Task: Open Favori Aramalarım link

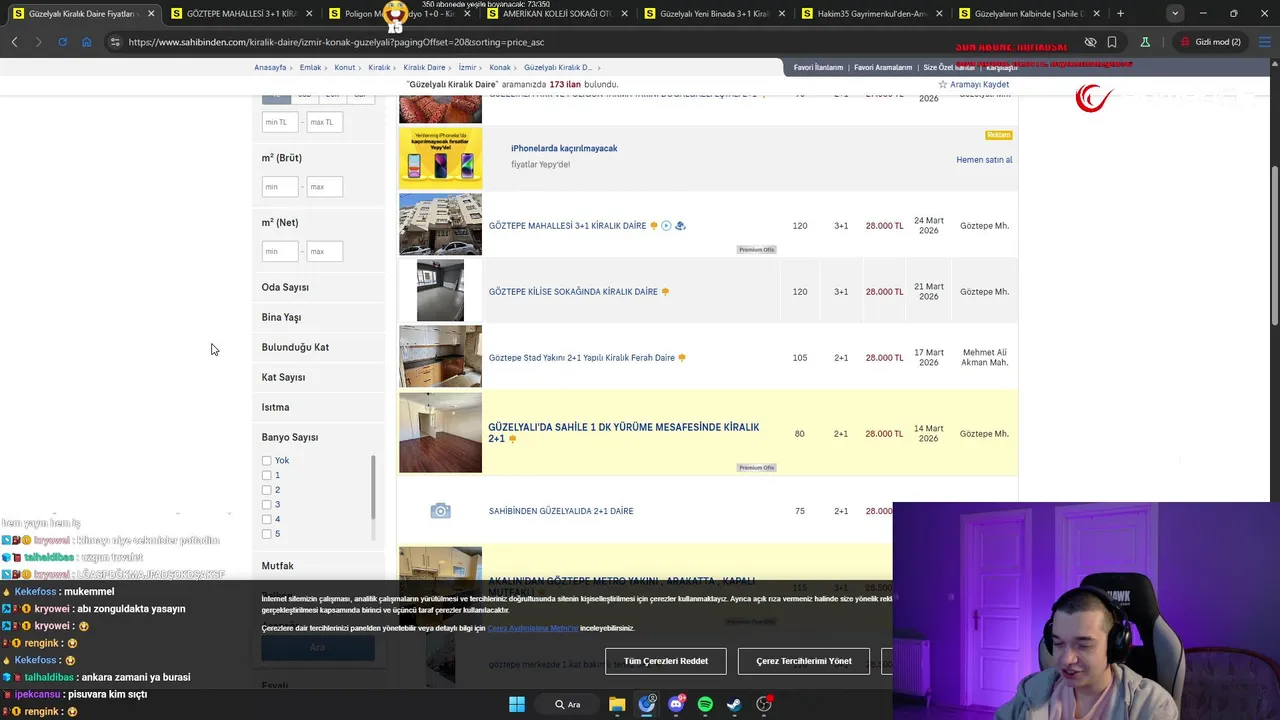Action: pyautogui.click(x=883, y=67)
